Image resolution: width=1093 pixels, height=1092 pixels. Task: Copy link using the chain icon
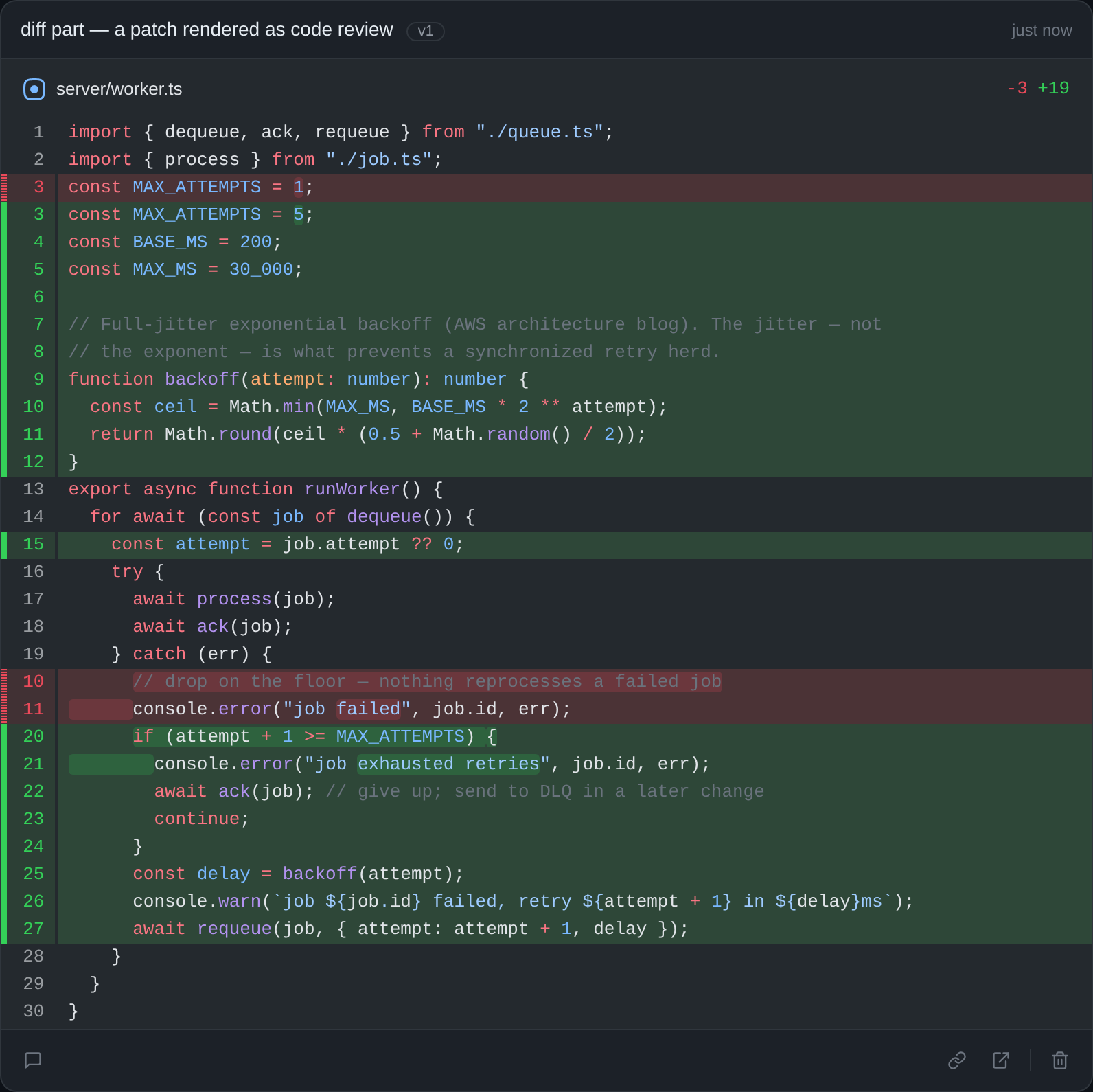(957, 1060)
